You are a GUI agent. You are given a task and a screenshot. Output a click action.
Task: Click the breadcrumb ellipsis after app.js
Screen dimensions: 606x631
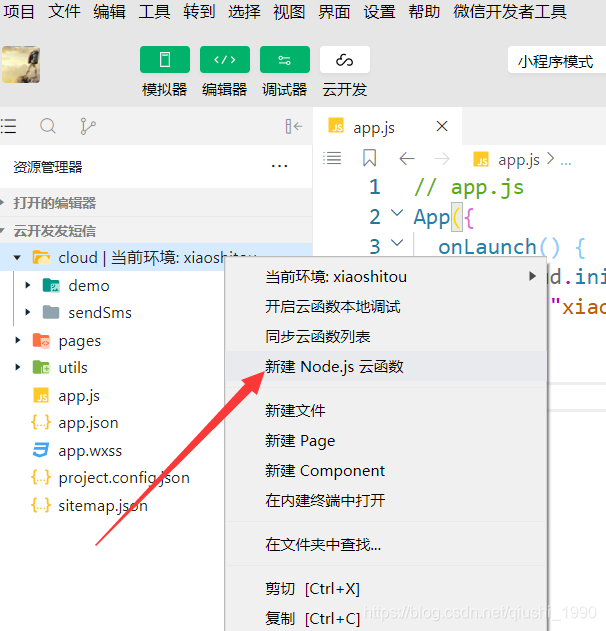click(565, 161)
